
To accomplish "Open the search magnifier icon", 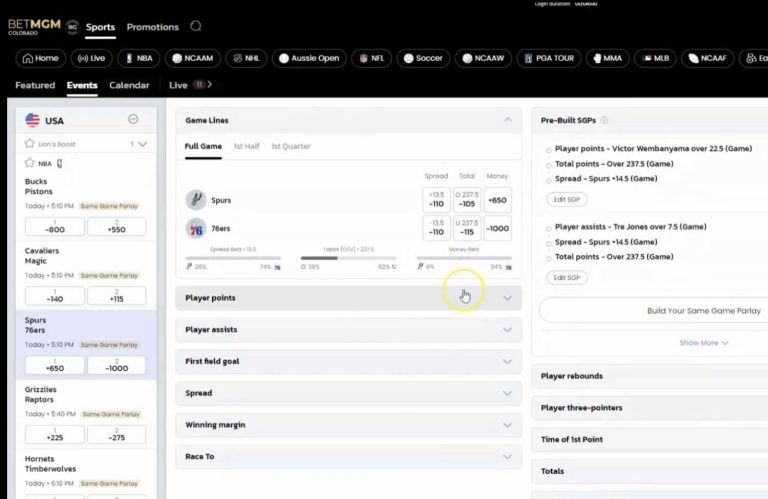I will [196, 26].
